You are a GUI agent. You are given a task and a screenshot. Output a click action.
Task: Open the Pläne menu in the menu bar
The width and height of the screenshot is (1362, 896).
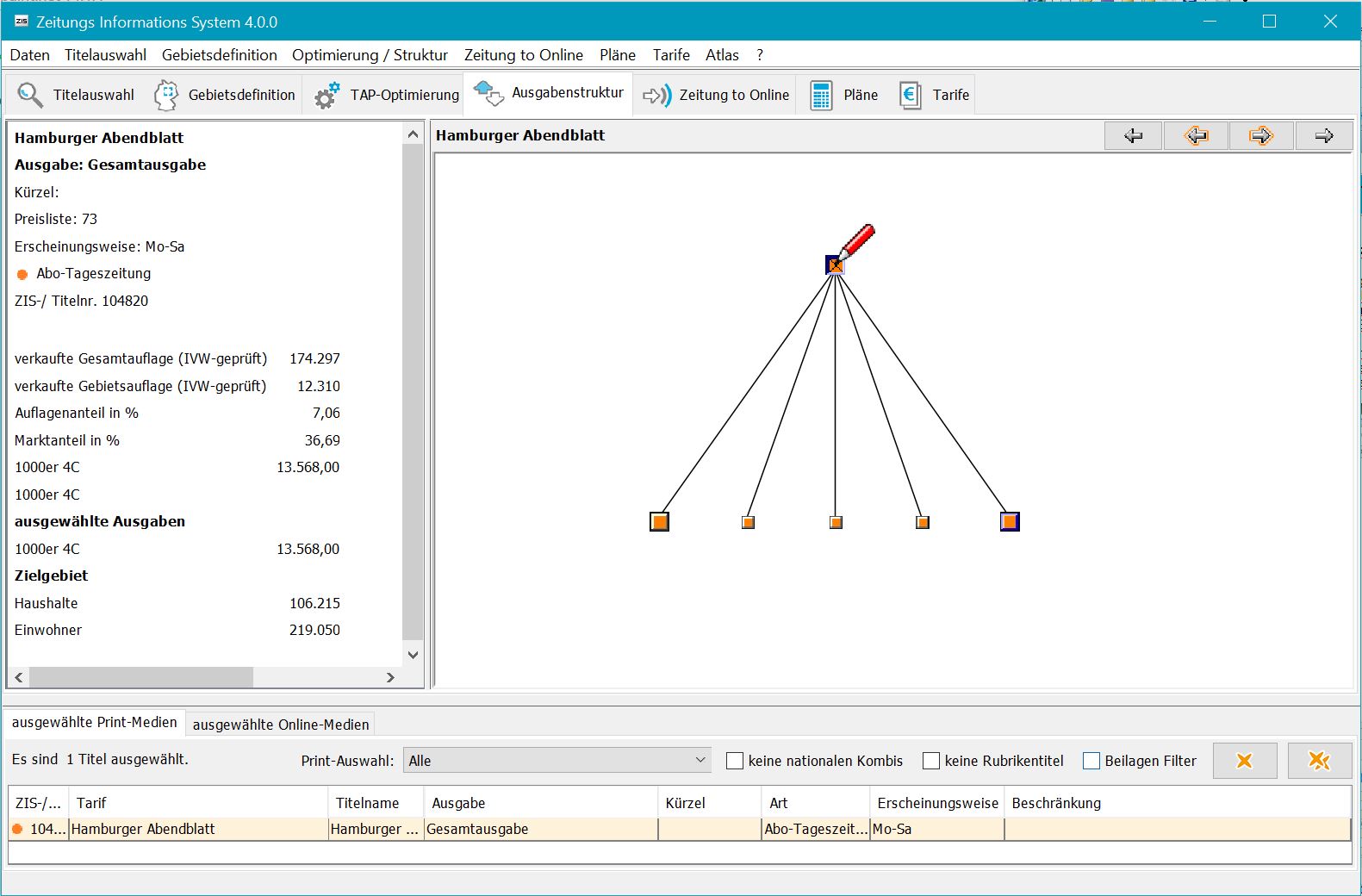(x=618, y=55)
